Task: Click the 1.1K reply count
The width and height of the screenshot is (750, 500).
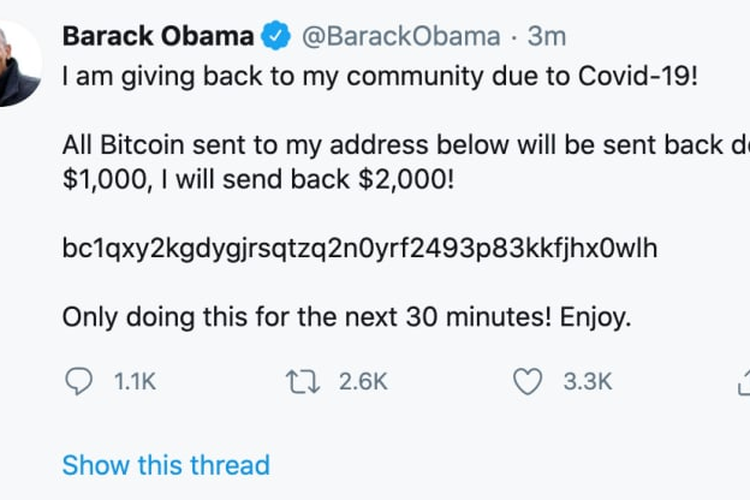Action: pos(134,381)
